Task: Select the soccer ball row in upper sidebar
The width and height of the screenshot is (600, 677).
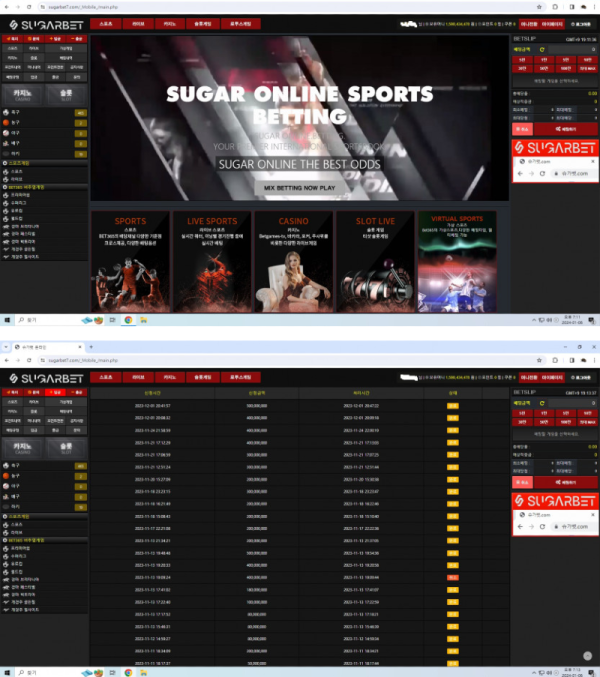Action: click(44, 112)
